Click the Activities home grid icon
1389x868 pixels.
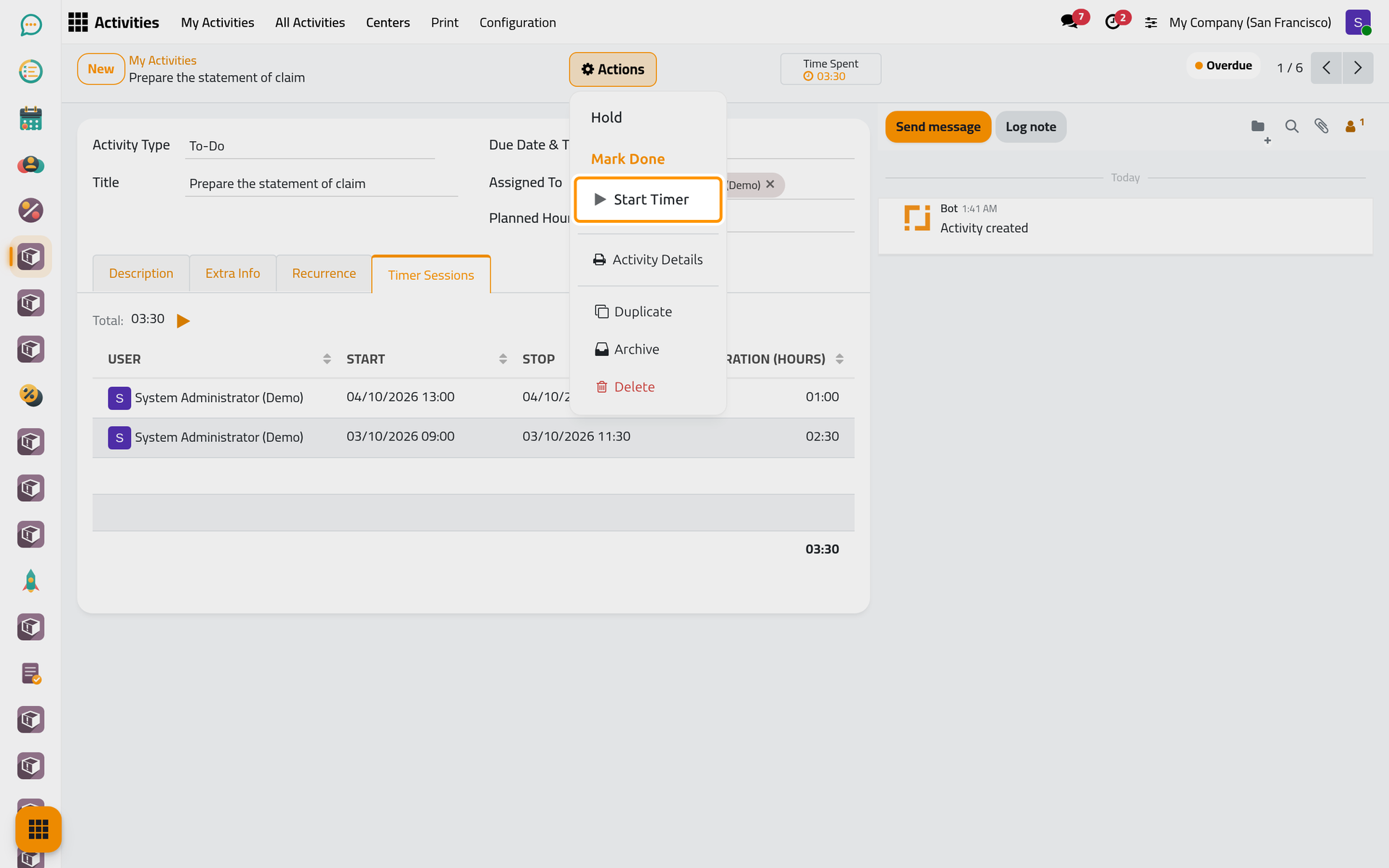(x=77, y=22)
